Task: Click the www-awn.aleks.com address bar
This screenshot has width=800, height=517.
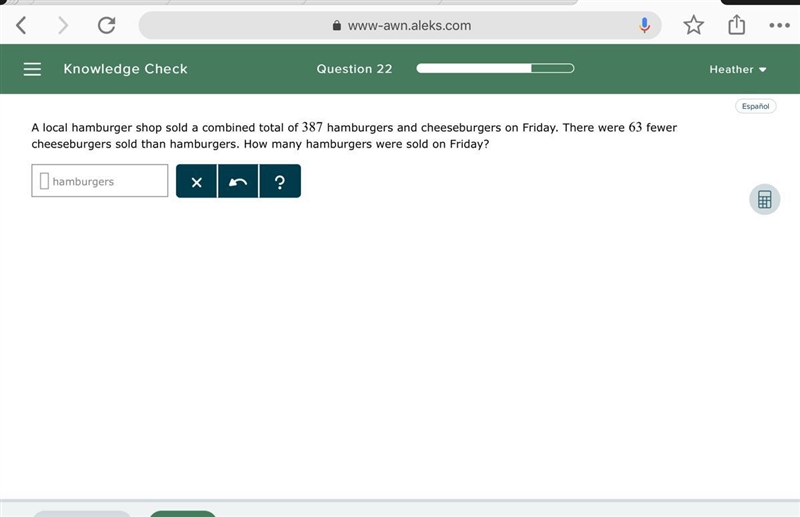Action: pyautogui.click(x=400, y=25)
